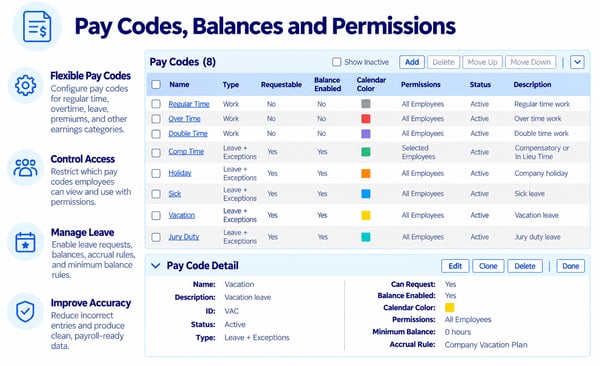Select the Vacation row checkbox
This screenshot has width=600, height=366.
tap(156, 216)
